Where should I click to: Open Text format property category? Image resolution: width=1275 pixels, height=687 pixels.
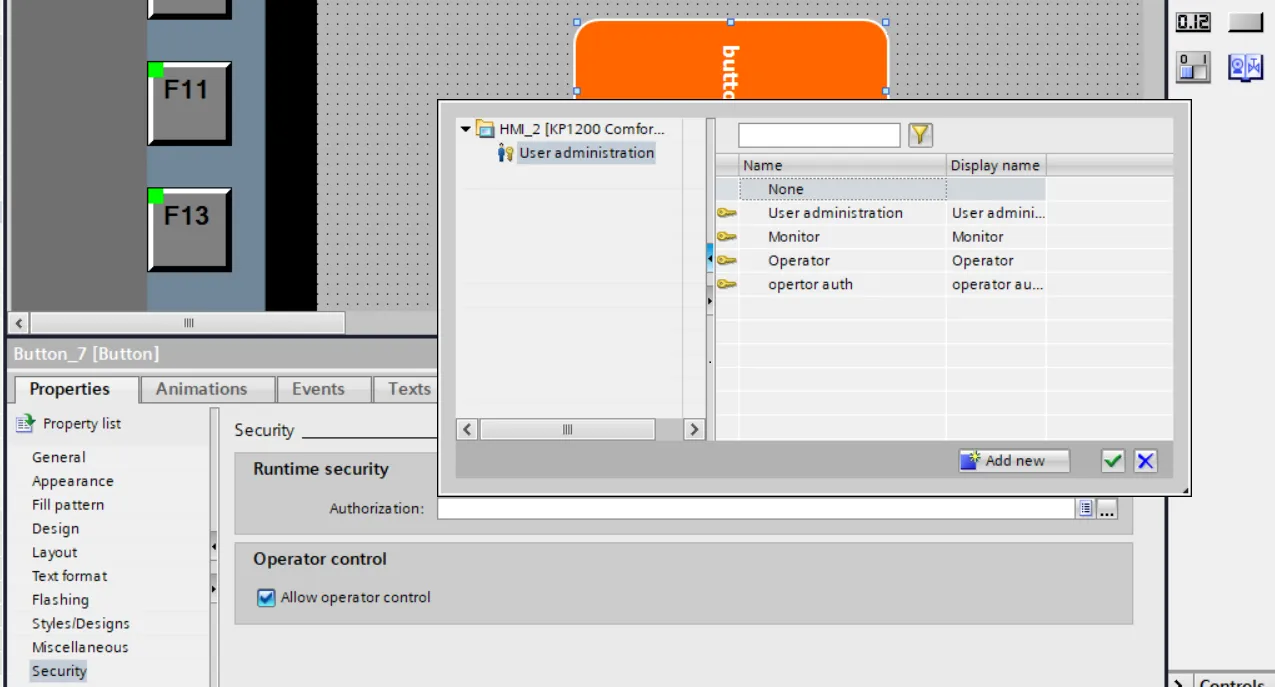pos(69,576)
